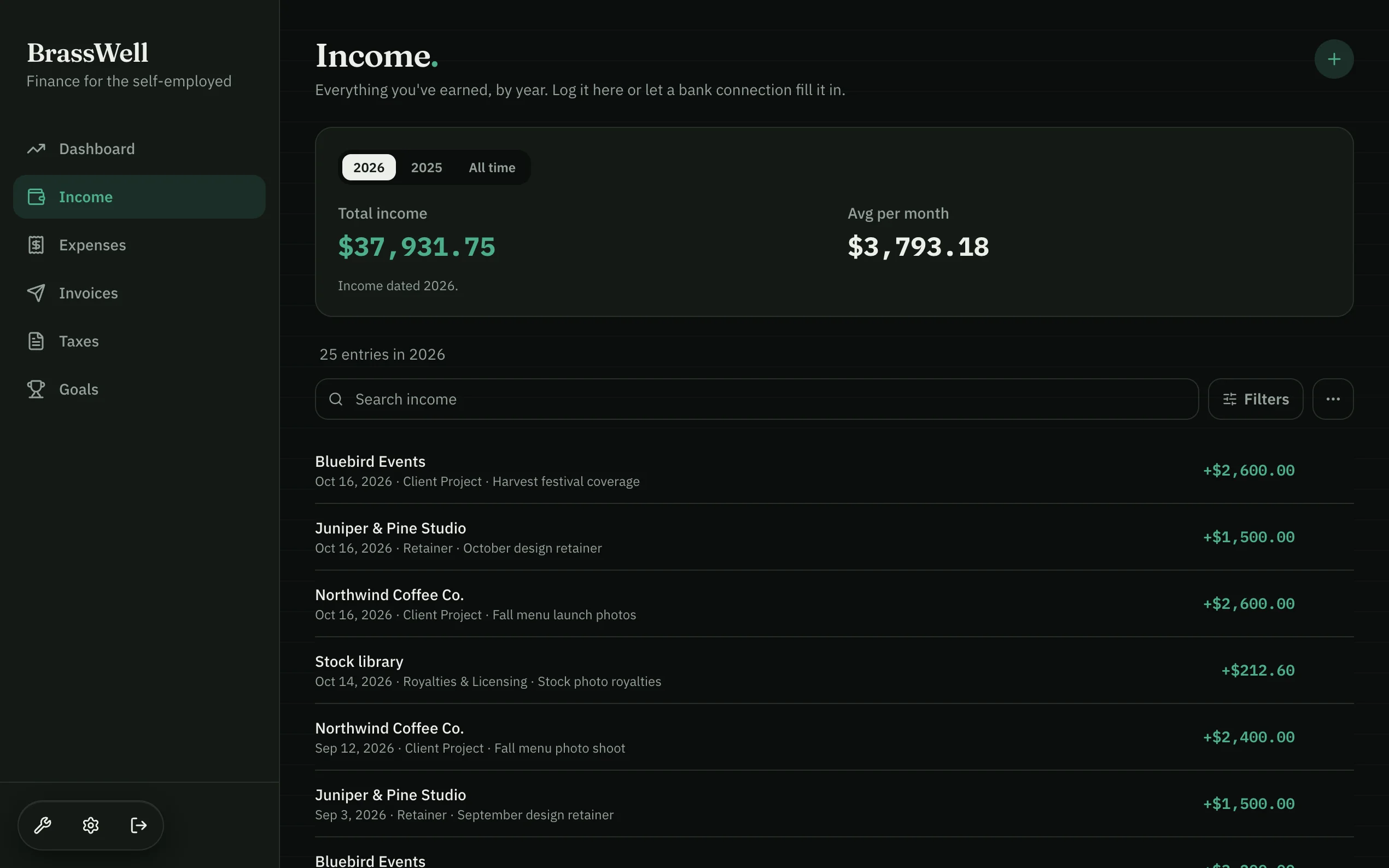Open the Fall menu photo shoot entry
This screenshot has height=868, width=1389.
pos(834,737)
